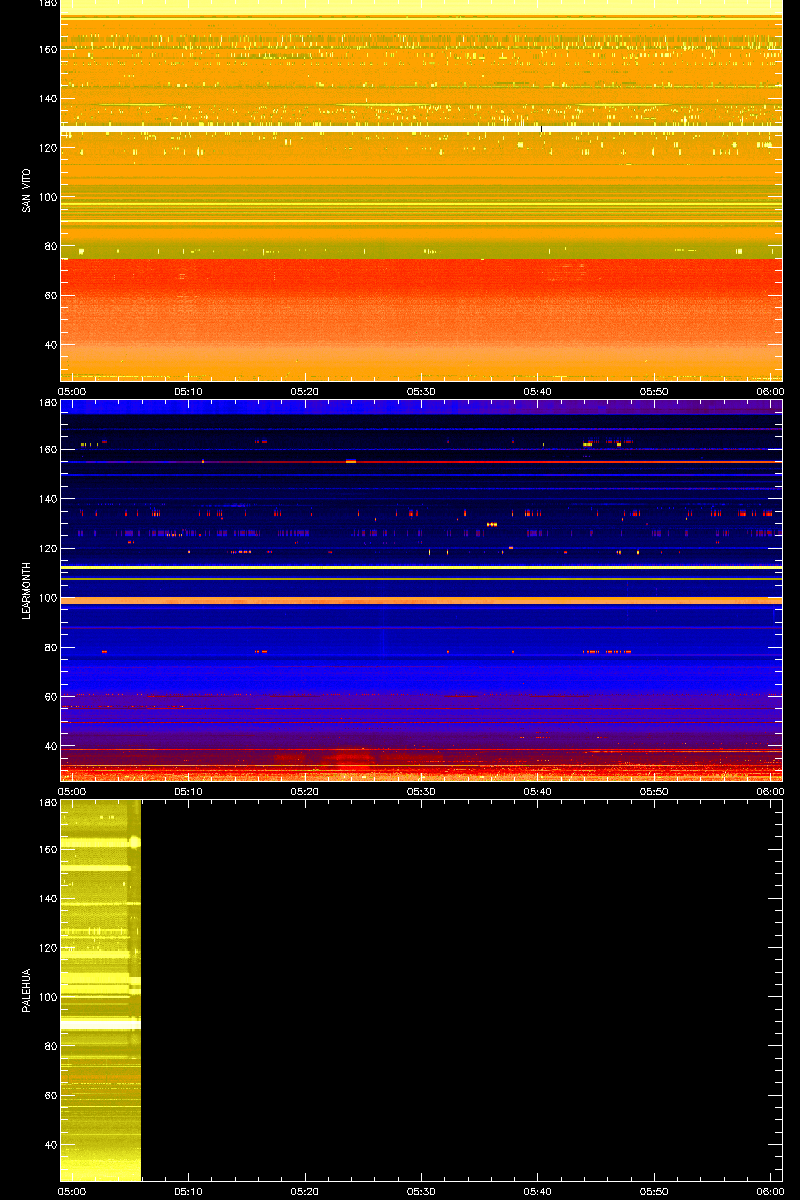Click 06:00 under the Learmonth plot

pyautogui.click(x=770, y=791)
